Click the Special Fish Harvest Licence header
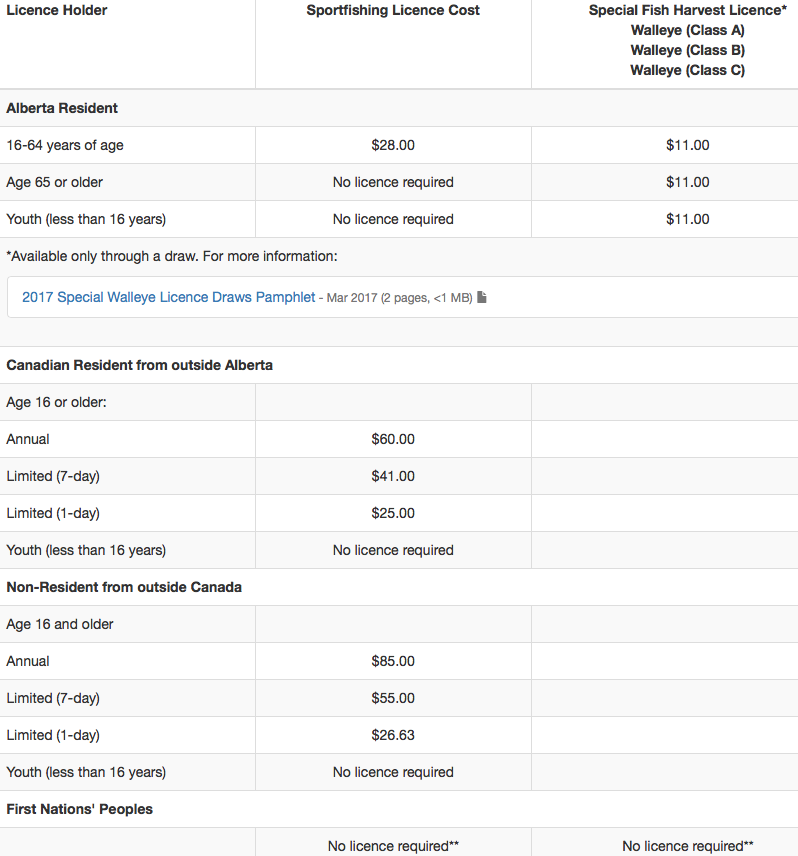 coord(688,10)
